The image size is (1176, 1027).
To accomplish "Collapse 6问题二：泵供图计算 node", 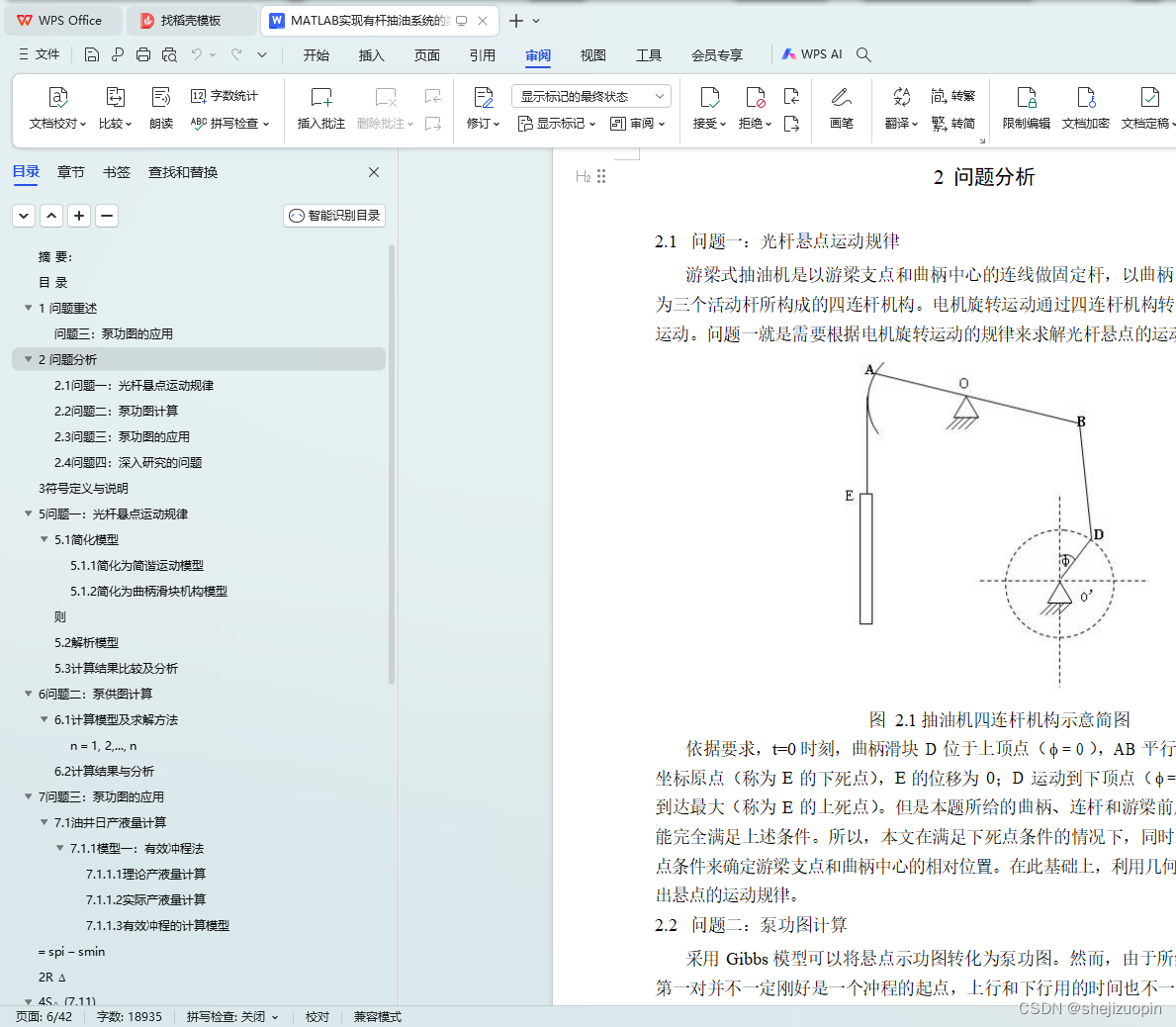I will pos(28,694).
